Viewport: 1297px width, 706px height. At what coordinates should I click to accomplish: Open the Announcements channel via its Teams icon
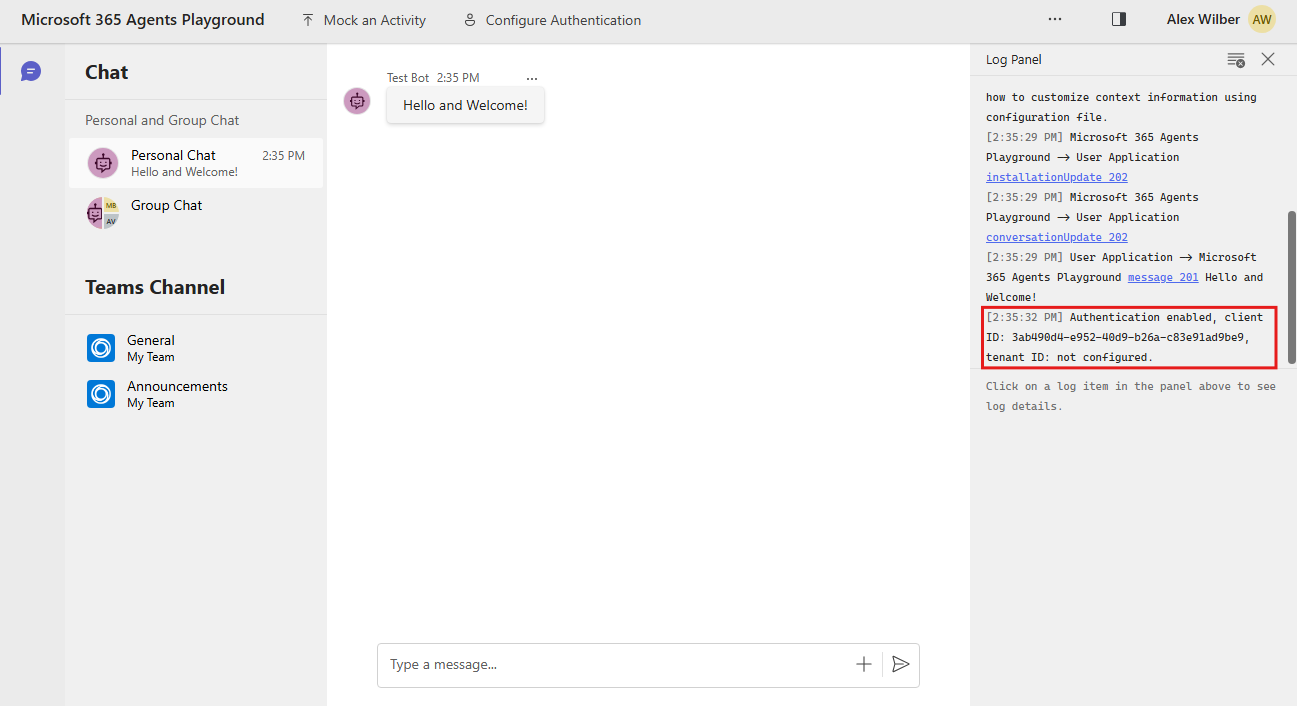101,394
